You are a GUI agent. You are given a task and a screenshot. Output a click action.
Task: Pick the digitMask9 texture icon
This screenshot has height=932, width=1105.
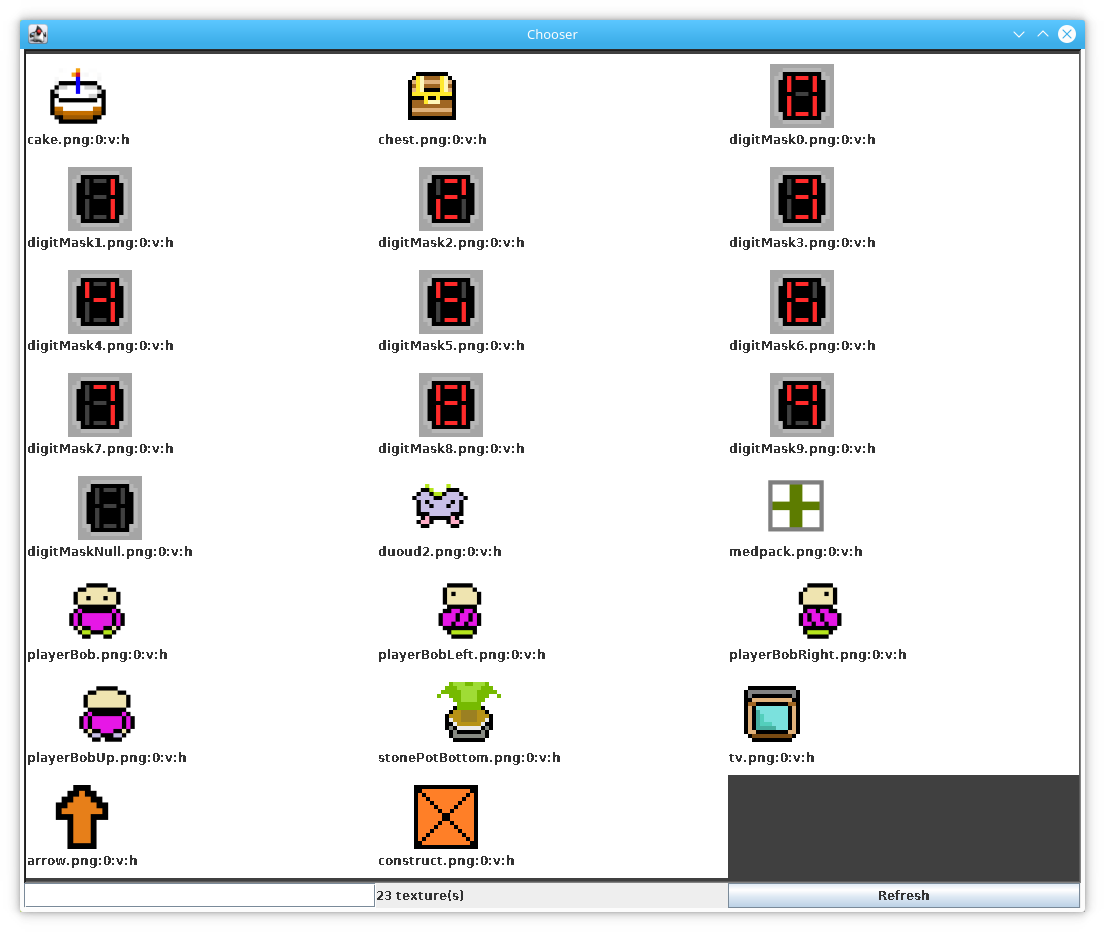tap(802, 404)
